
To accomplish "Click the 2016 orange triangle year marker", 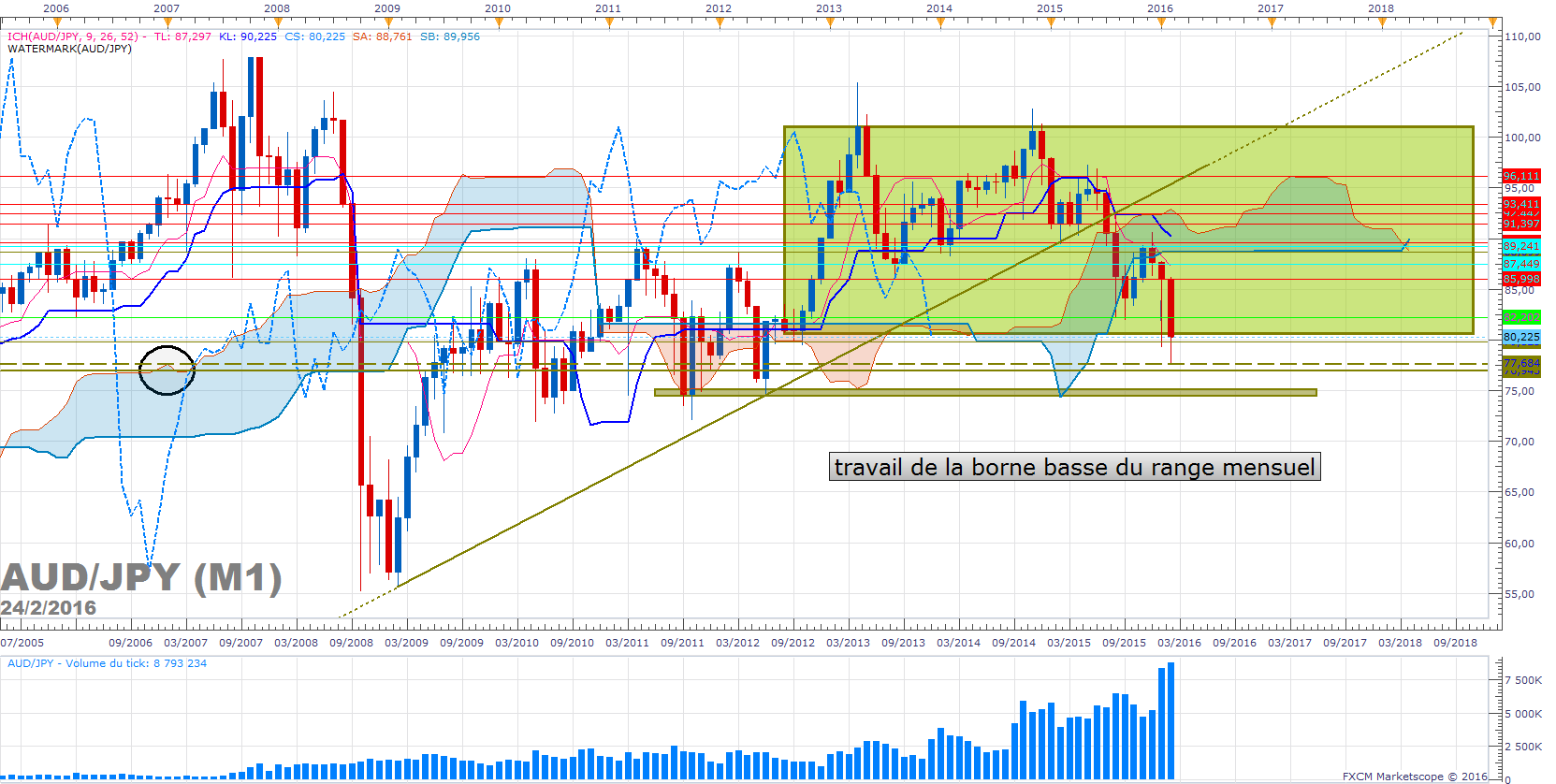I will pyautogui.click(x=1161, y=24).
